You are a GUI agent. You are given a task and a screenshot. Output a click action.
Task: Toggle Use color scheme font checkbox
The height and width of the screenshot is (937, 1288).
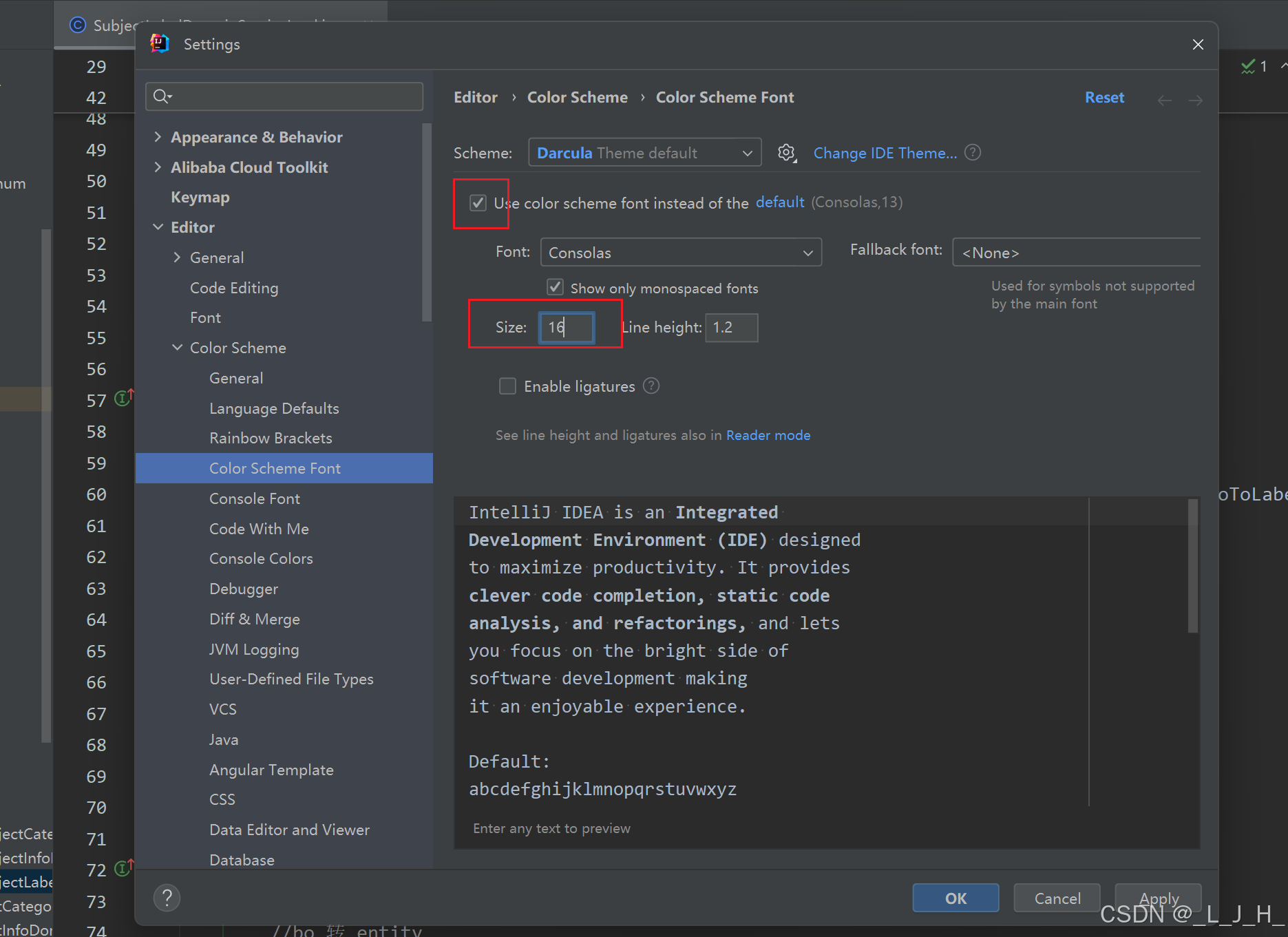478,203
